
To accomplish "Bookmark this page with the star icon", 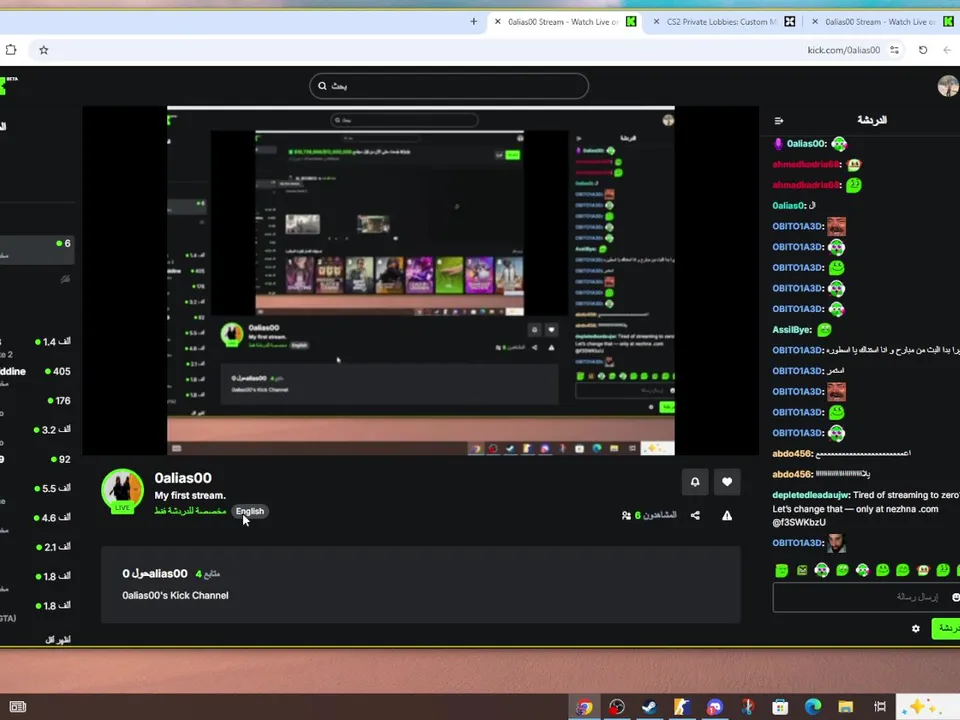I will [x=43, y=50].
